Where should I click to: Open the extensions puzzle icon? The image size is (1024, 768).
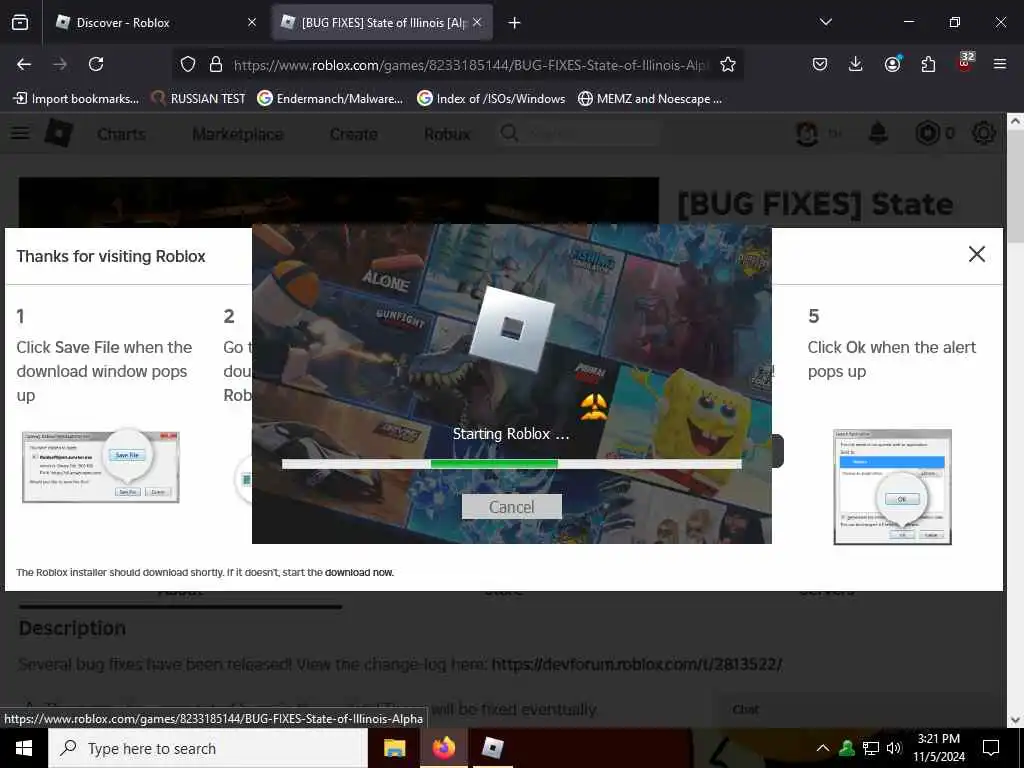tap(928, 64)
